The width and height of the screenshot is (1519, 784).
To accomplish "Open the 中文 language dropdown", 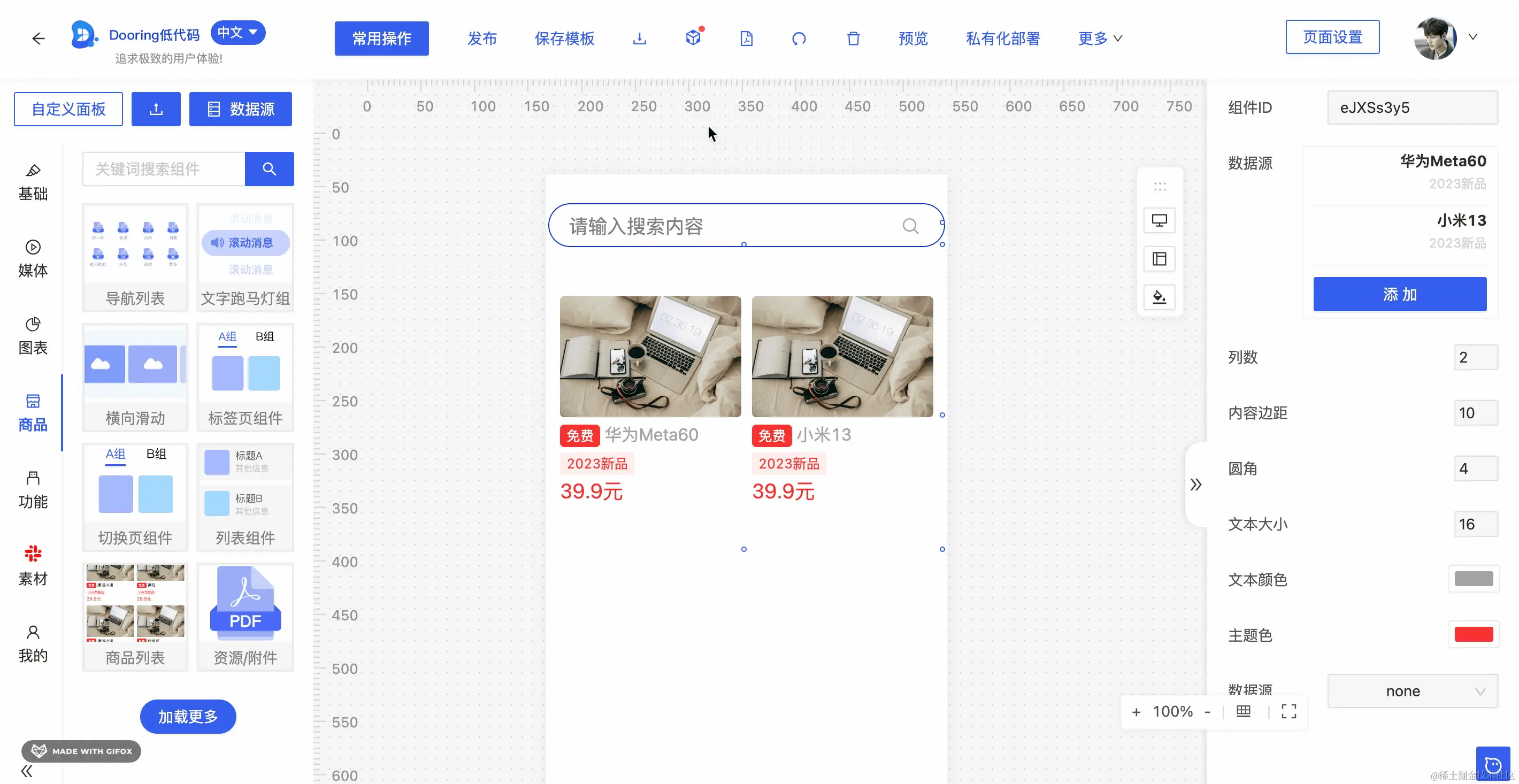I will click(x=237, y=33).
